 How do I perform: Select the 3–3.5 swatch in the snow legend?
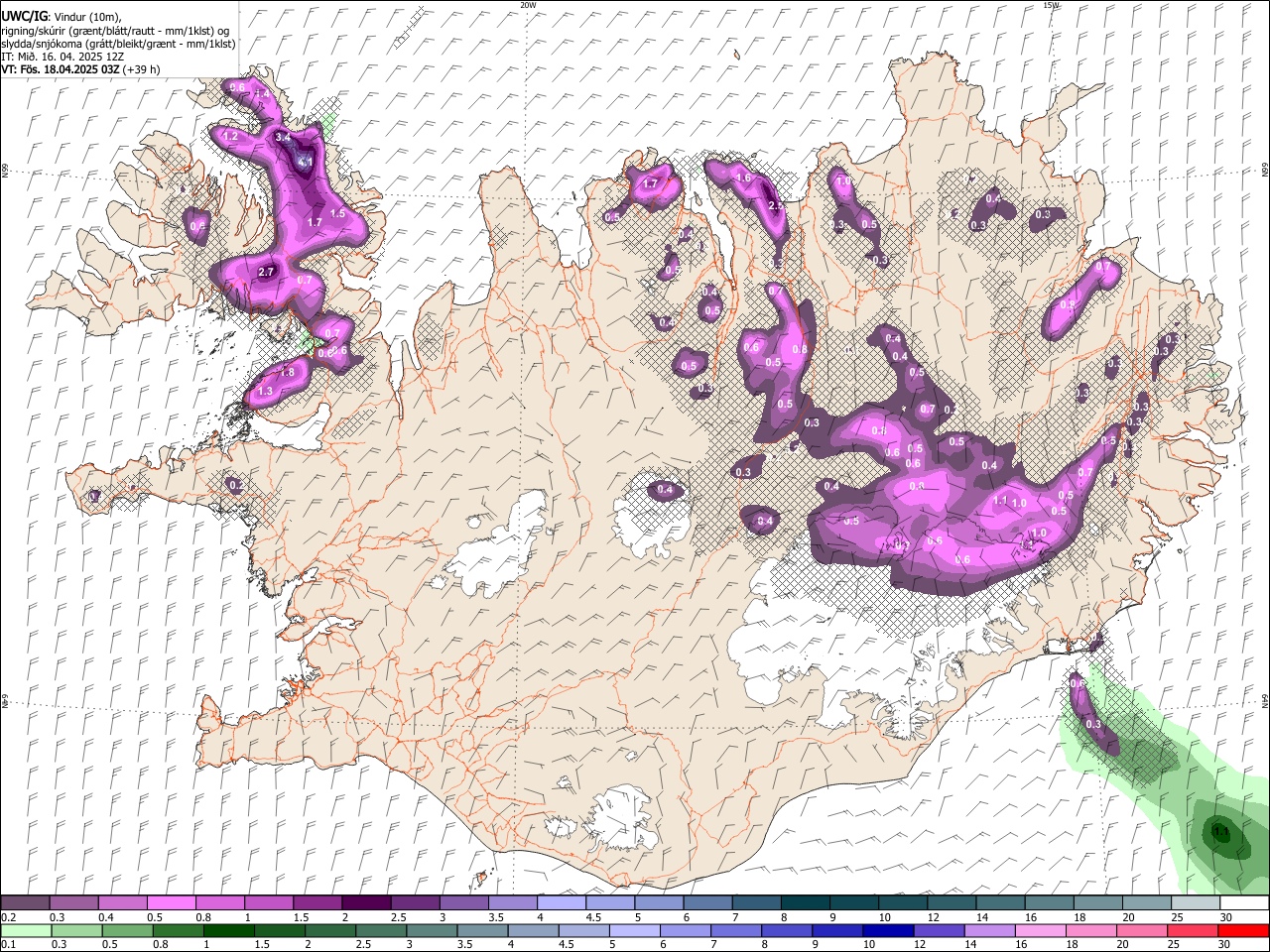[x=463, y=903]
